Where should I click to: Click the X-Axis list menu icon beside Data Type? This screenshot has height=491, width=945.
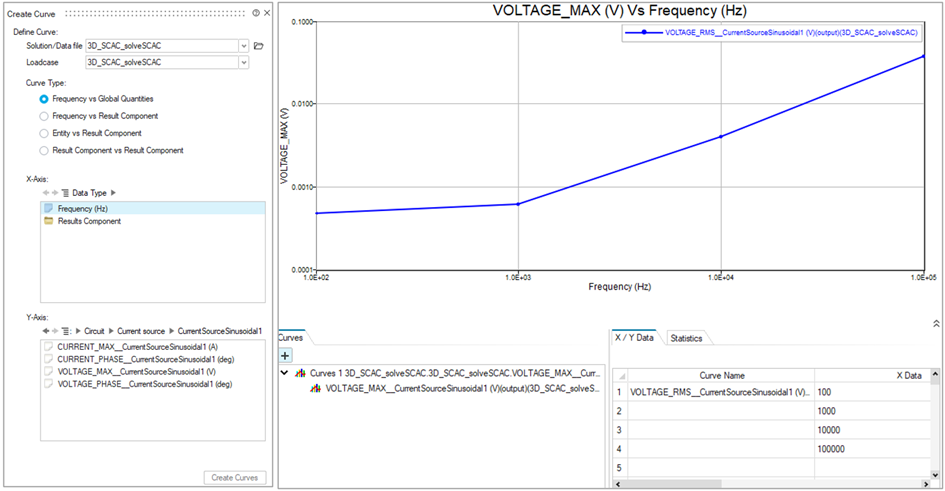point(65,192)
